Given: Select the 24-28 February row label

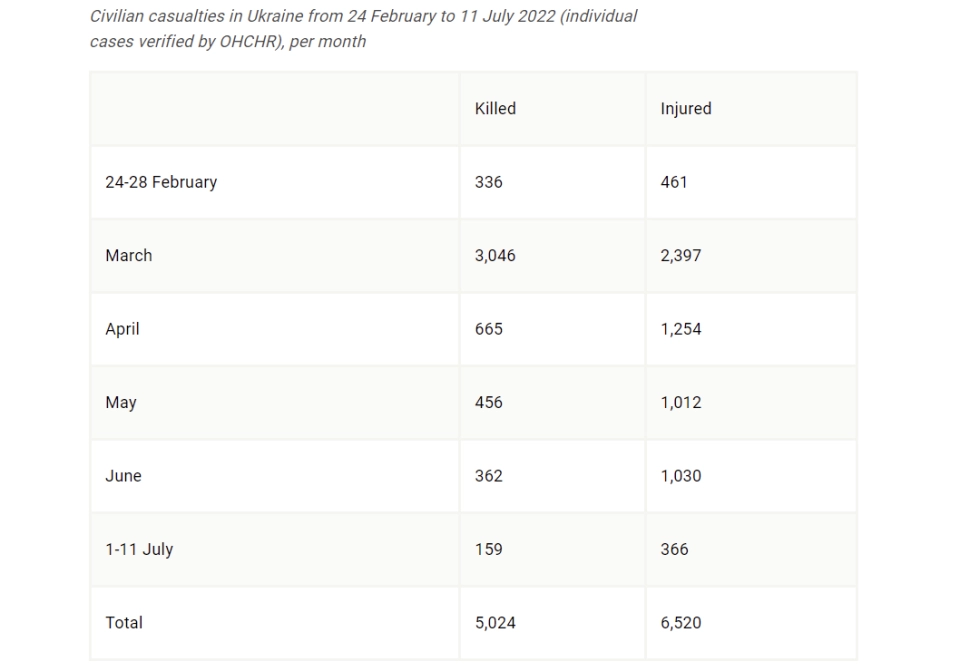Looking at the screenshot, I should 161,182.
